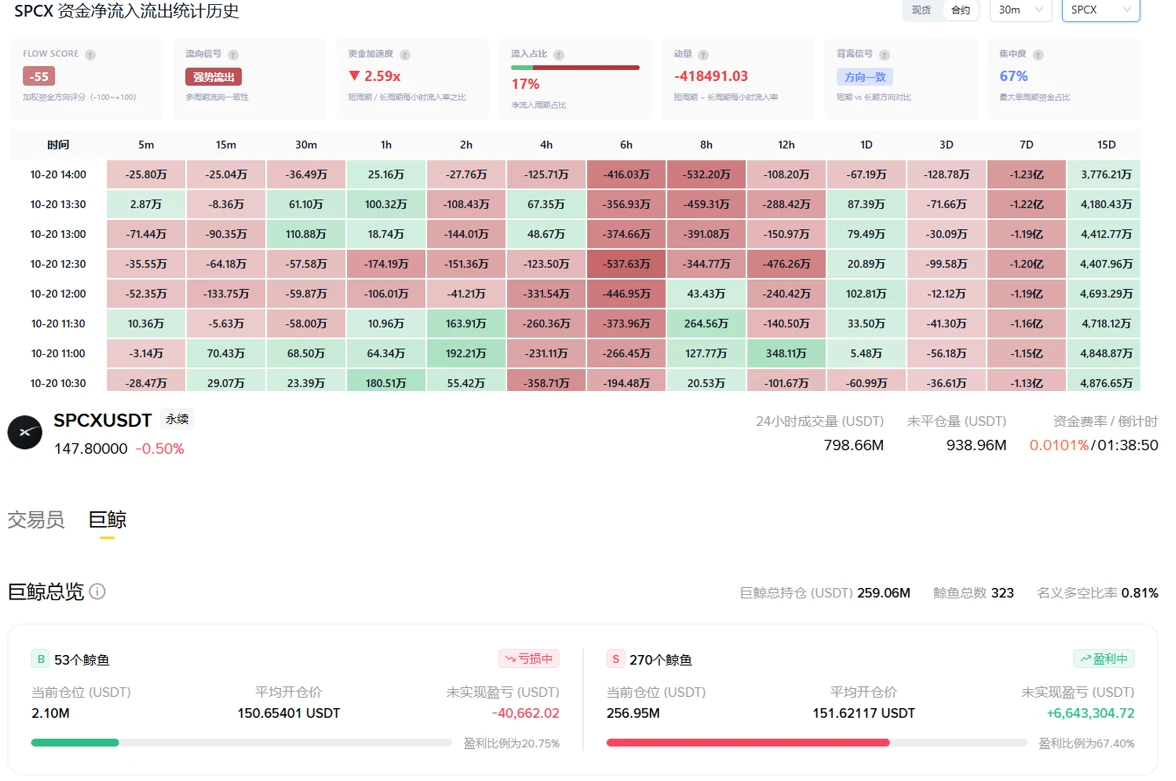Click the green long-whale profit ratio bar
Viewport: 1176px width, 781px height.
[x=241, y=743]
